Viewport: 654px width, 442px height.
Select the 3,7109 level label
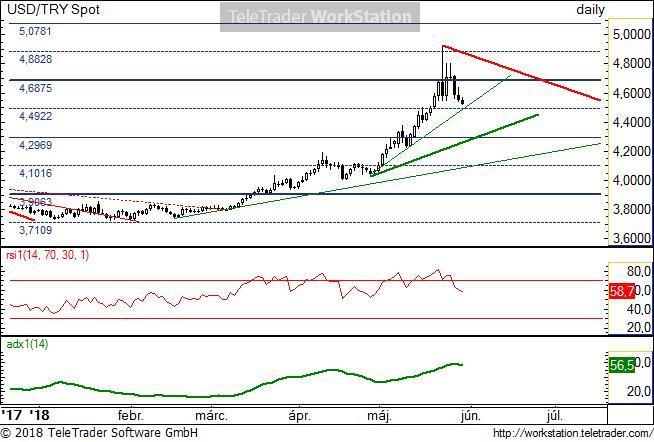(x=35, y=230)
